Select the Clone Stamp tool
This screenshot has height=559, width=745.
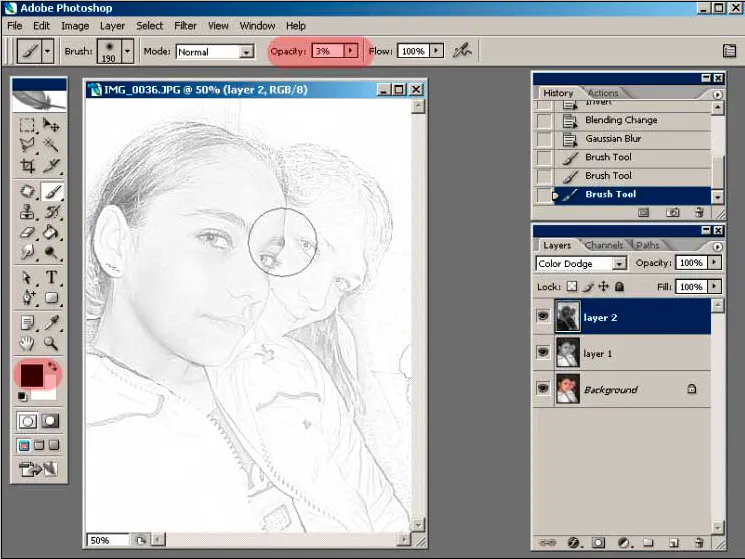click(27, 212)
